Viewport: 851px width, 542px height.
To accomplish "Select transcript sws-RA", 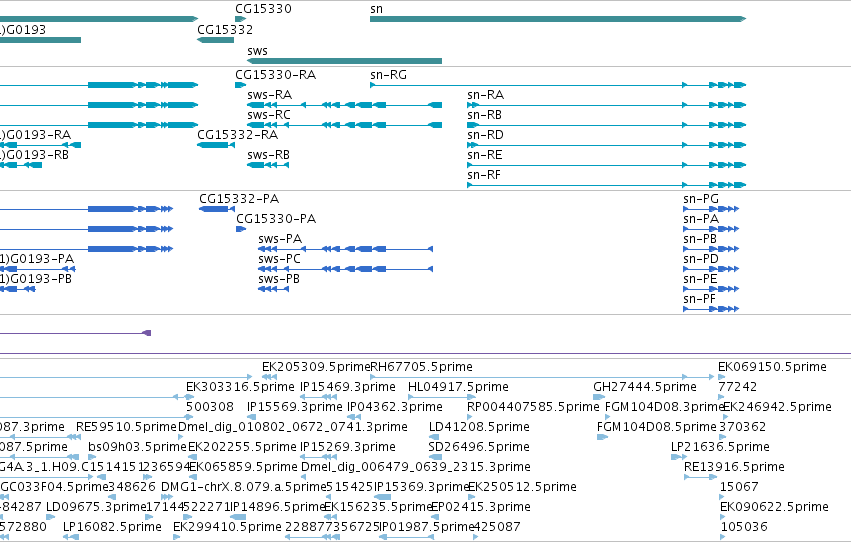I will (x=344, y=105).
